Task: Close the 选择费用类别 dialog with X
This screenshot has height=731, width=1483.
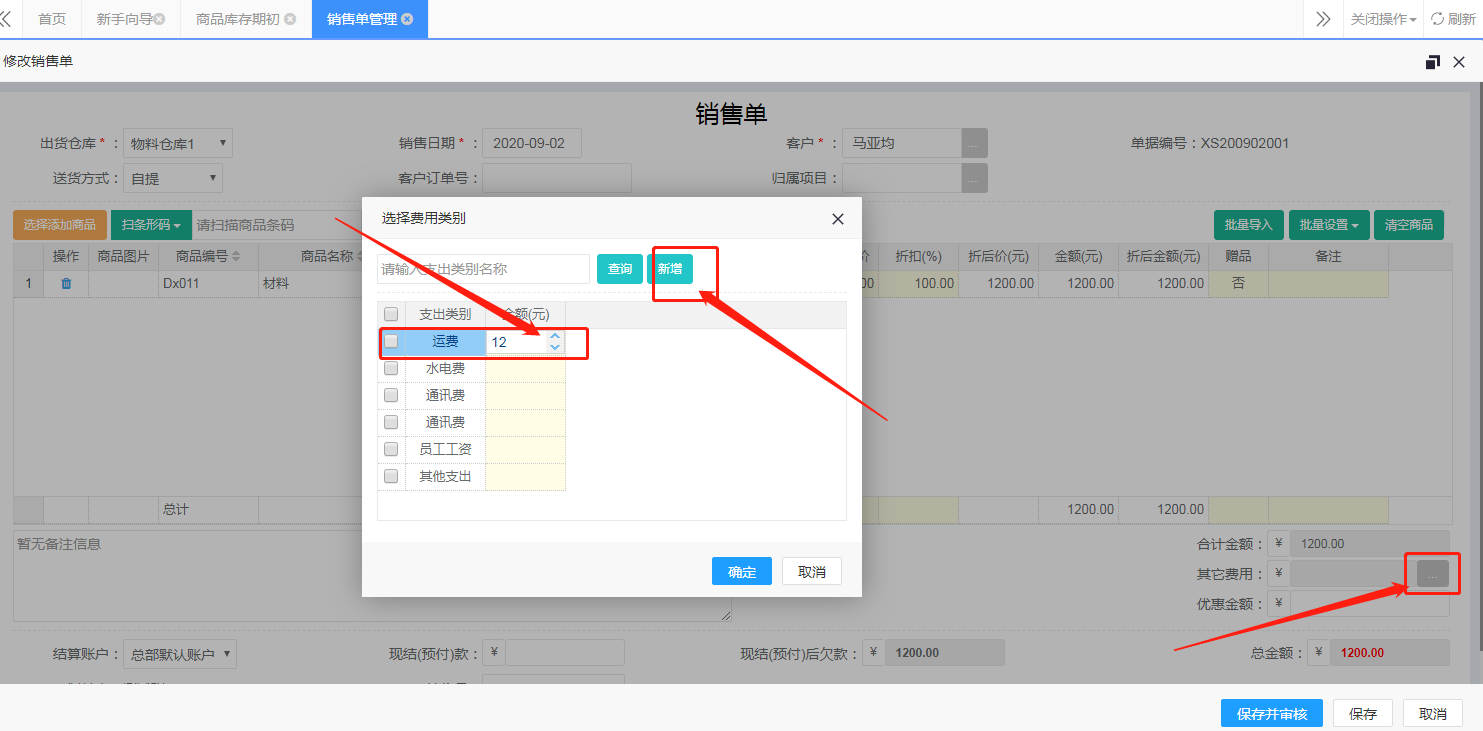Action: (838, 219)
